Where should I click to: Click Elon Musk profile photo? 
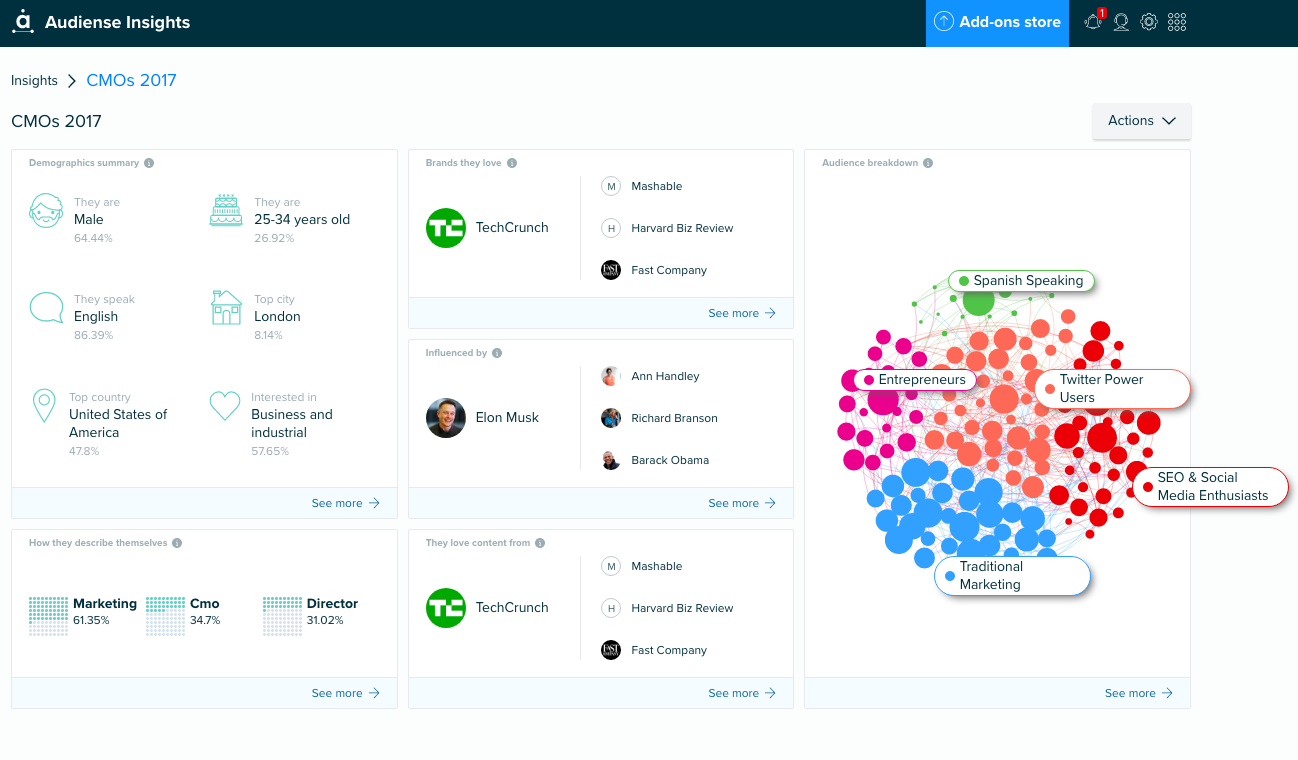pos(446,418)
